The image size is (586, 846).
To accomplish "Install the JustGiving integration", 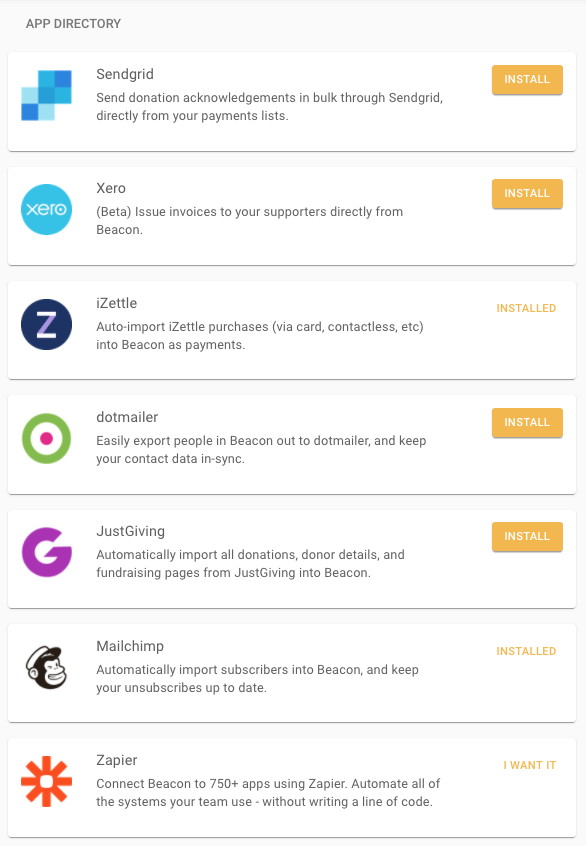I will coord(527,536).
